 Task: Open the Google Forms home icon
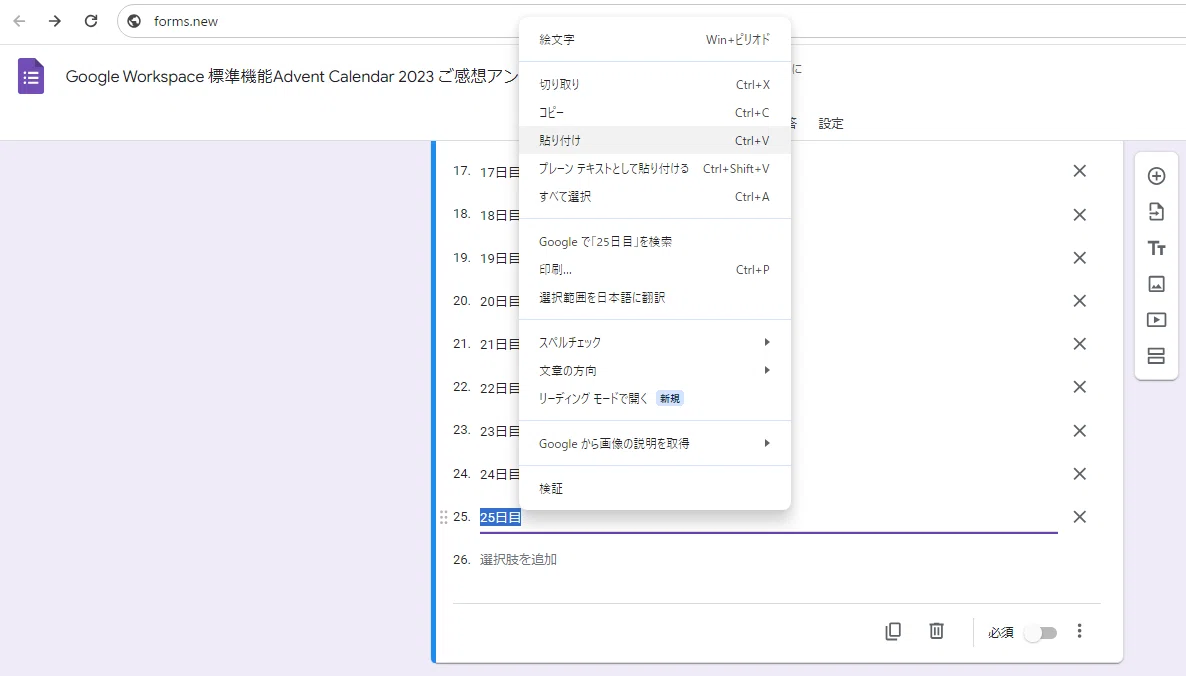coord(31,76)
